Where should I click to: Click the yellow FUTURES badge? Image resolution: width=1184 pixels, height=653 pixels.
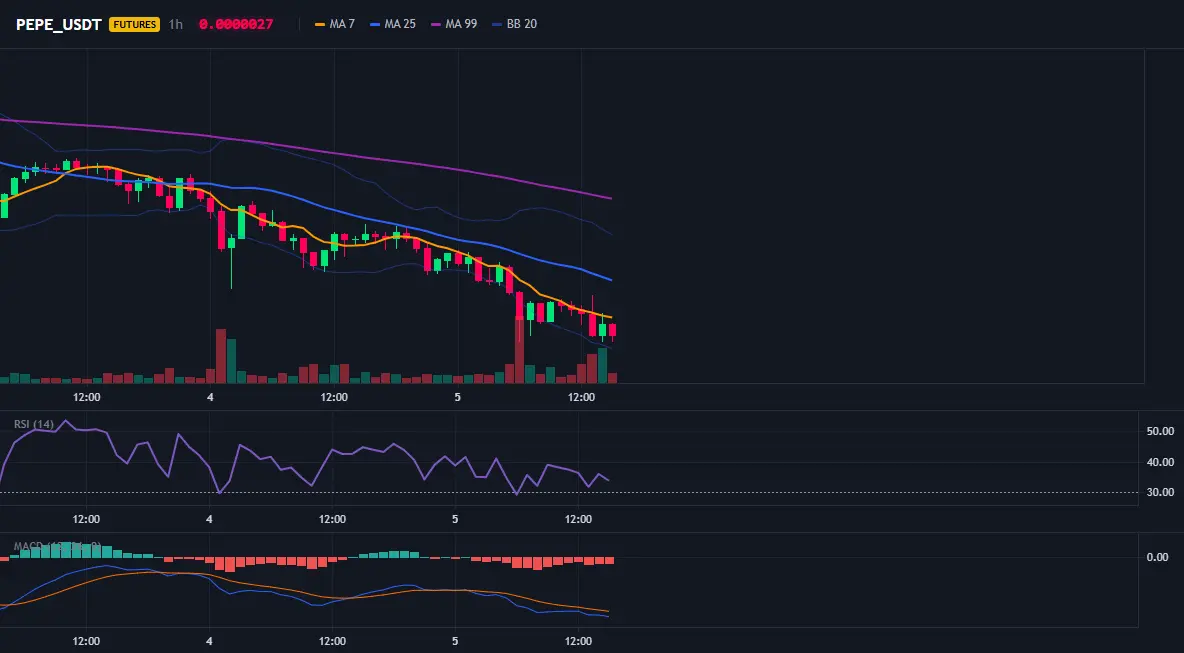pos(134,24)
